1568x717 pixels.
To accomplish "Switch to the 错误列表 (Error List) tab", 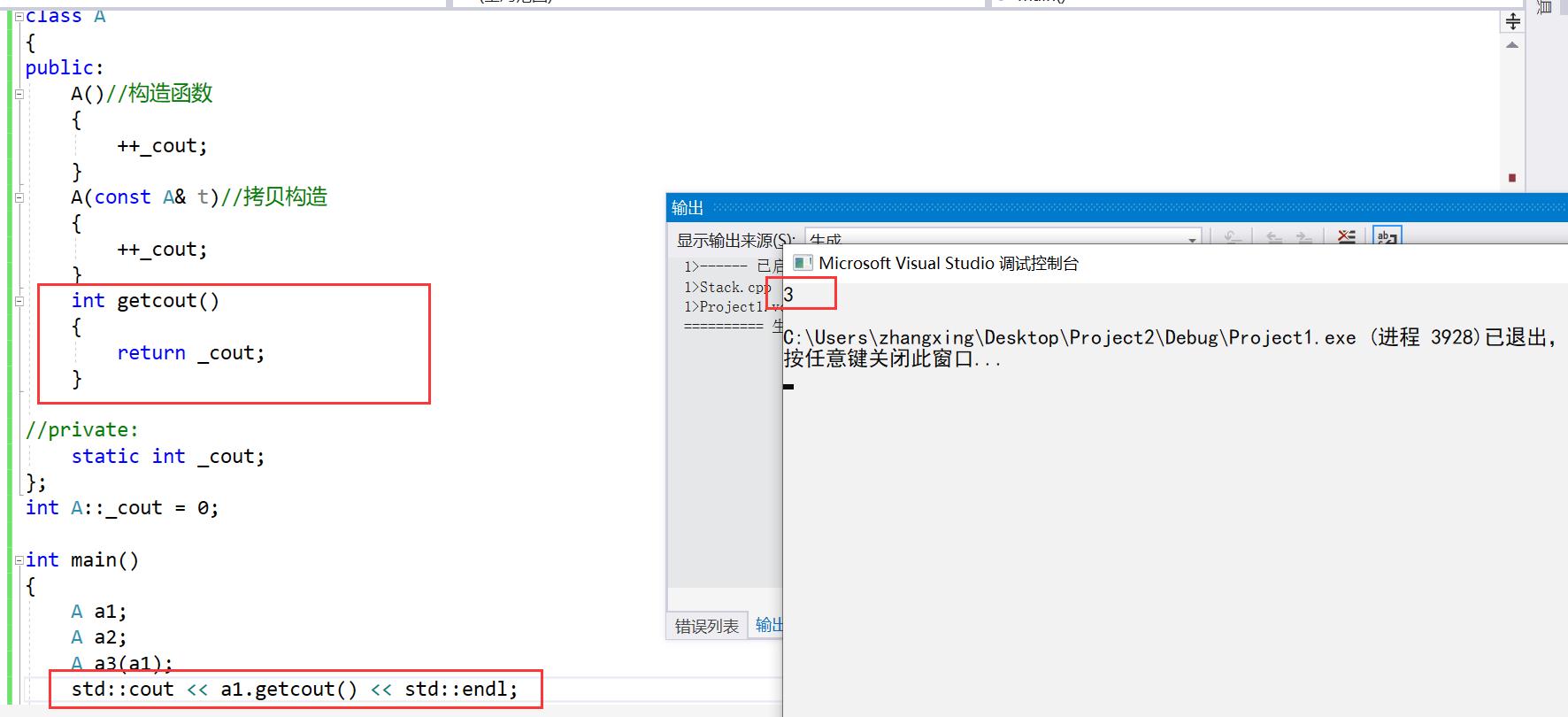I will coord(706,626).
